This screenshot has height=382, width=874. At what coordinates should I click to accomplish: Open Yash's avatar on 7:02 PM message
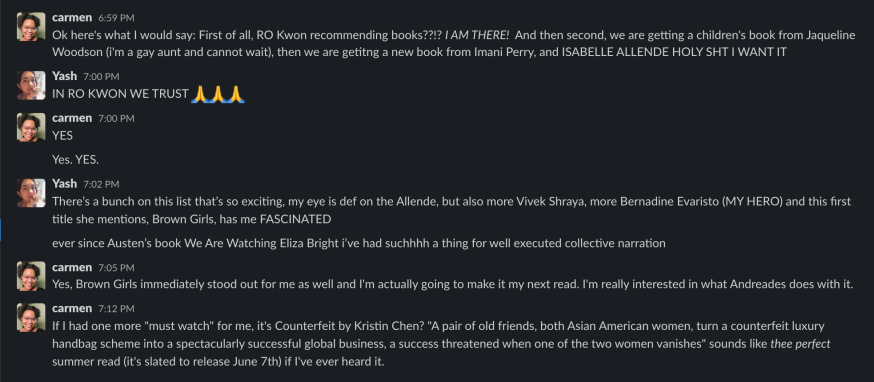pyautogui.click(x=31, y=193)
